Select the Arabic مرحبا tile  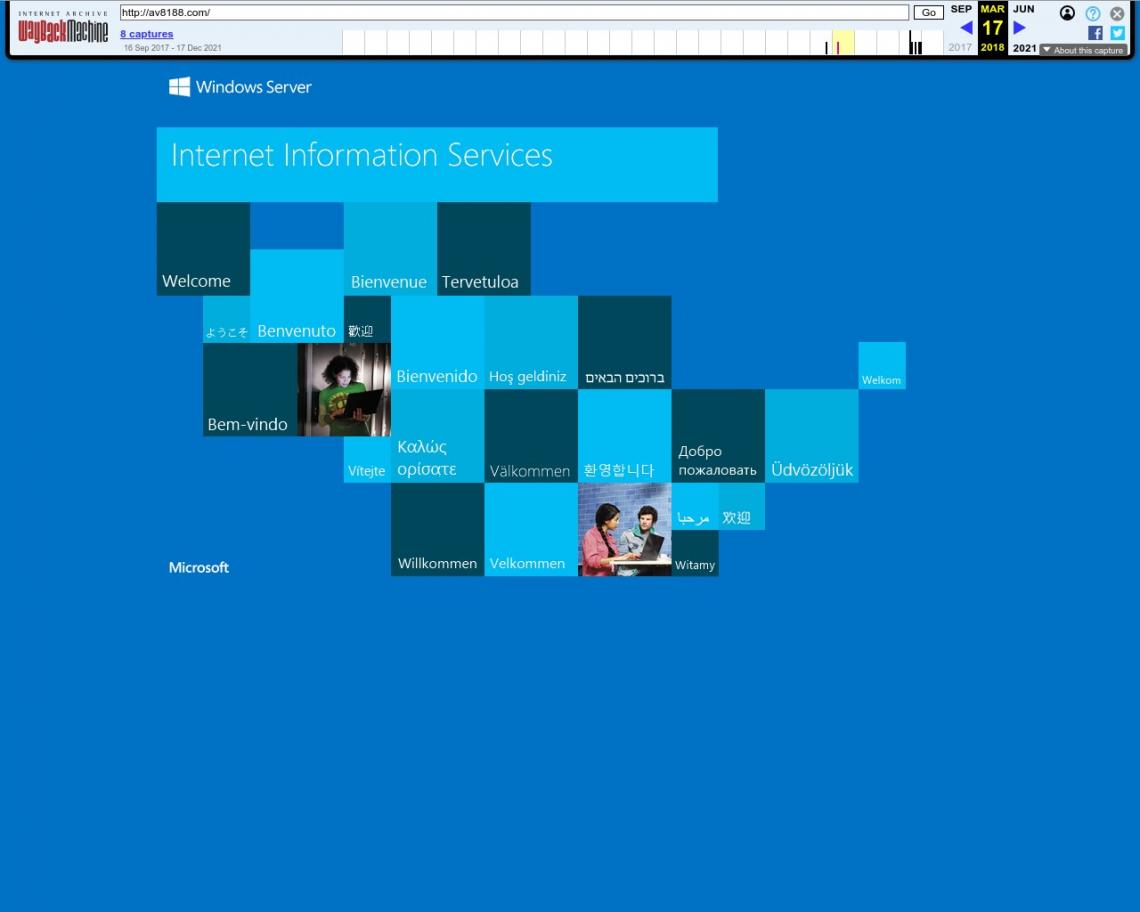(x=695, y=506)
